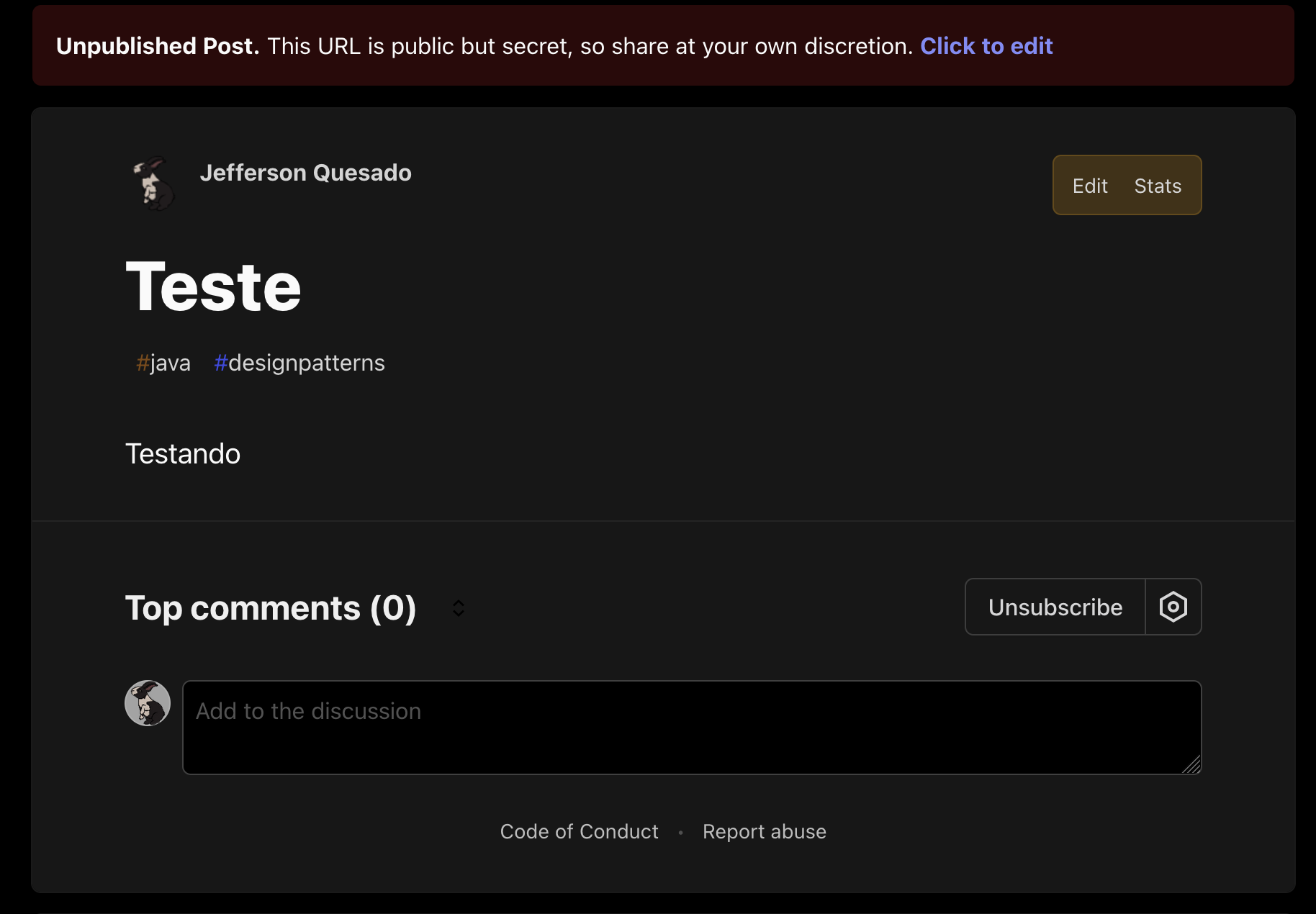1316x914 pixels.
Task: Unsubscribe from comment notifications
Action: (x=1055, y=607)
